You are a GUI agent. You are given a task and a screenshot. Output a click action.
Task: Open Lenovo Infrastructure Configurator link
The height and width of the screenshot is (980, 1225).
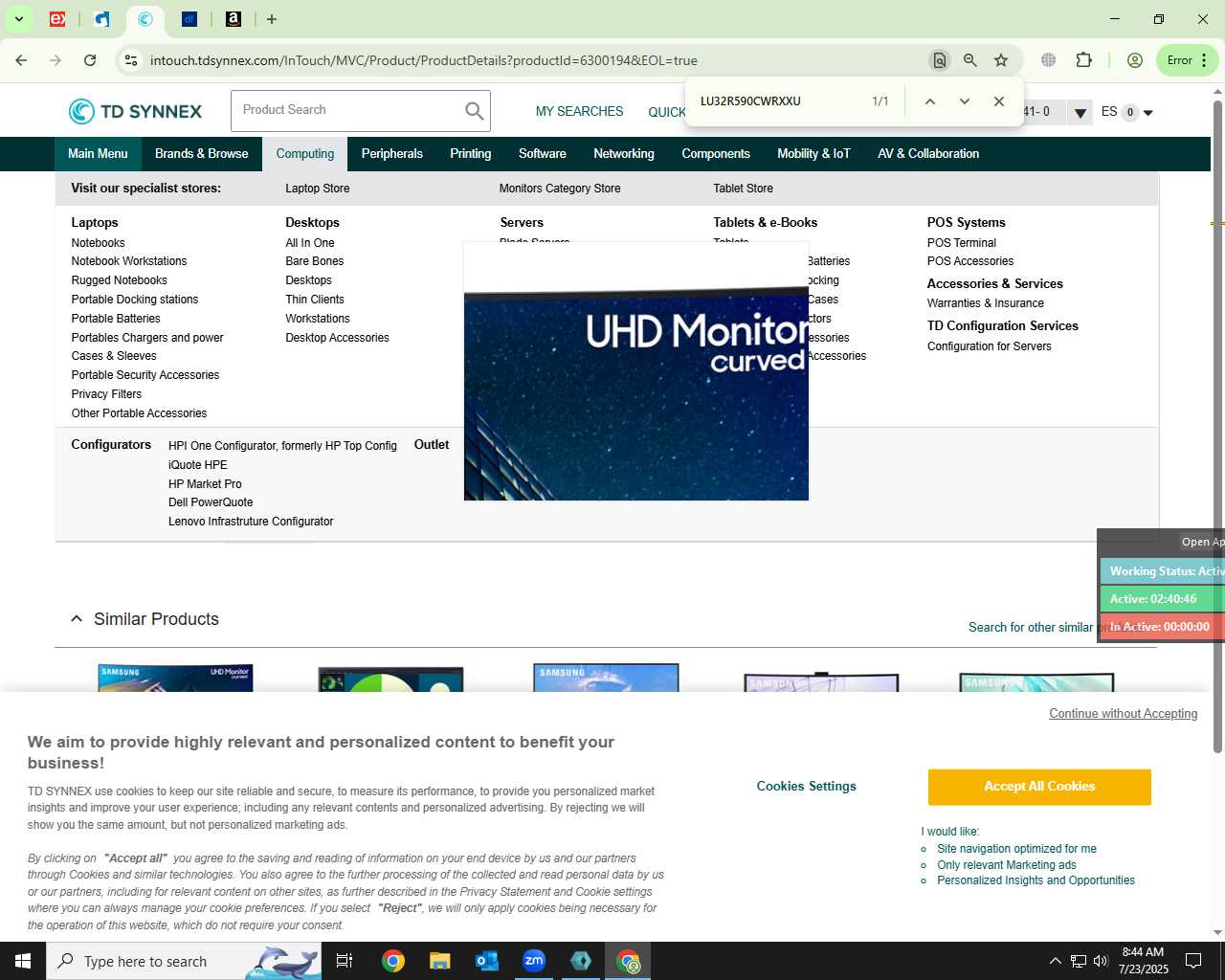point(251,522)
